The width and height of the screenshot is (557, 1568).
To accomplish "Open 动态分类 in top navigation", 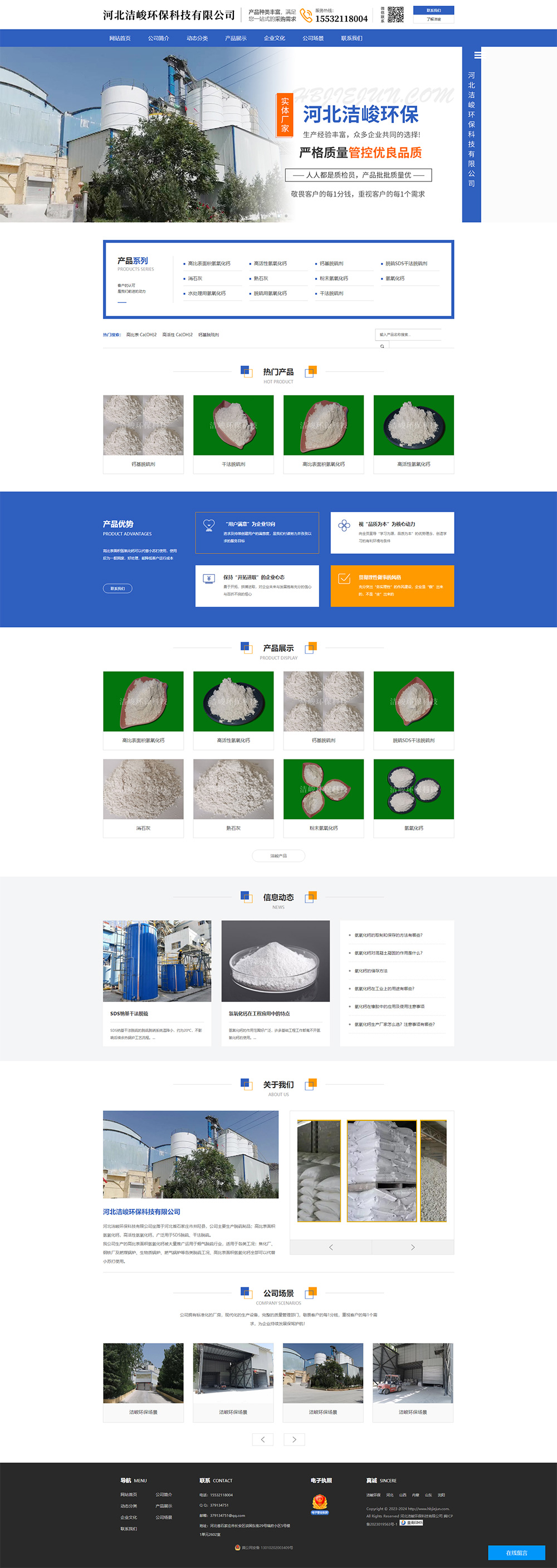I will tap(197, 38).
